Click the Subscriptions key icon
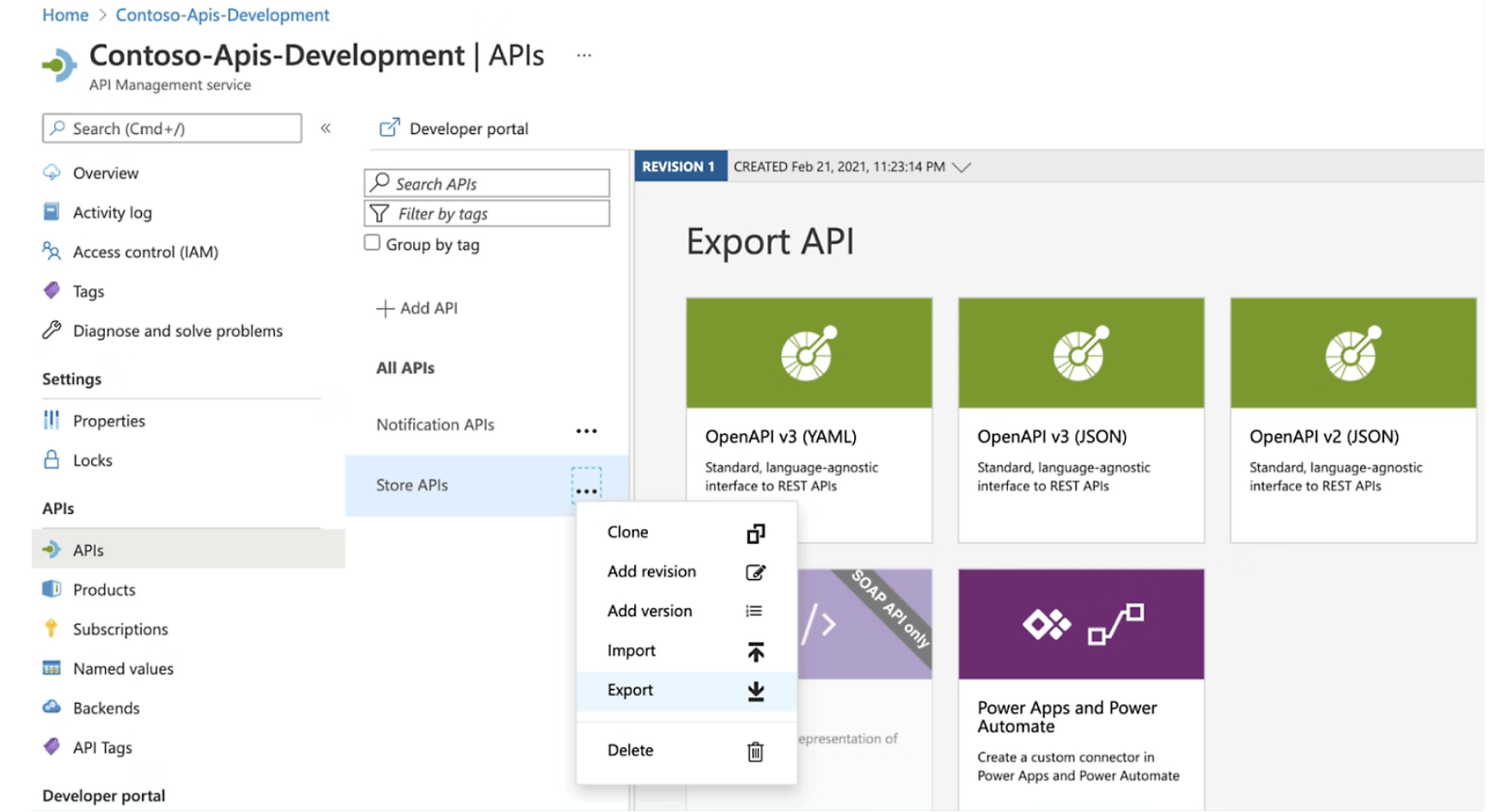Screen dimensions: 1502x812 click(52, 628)
